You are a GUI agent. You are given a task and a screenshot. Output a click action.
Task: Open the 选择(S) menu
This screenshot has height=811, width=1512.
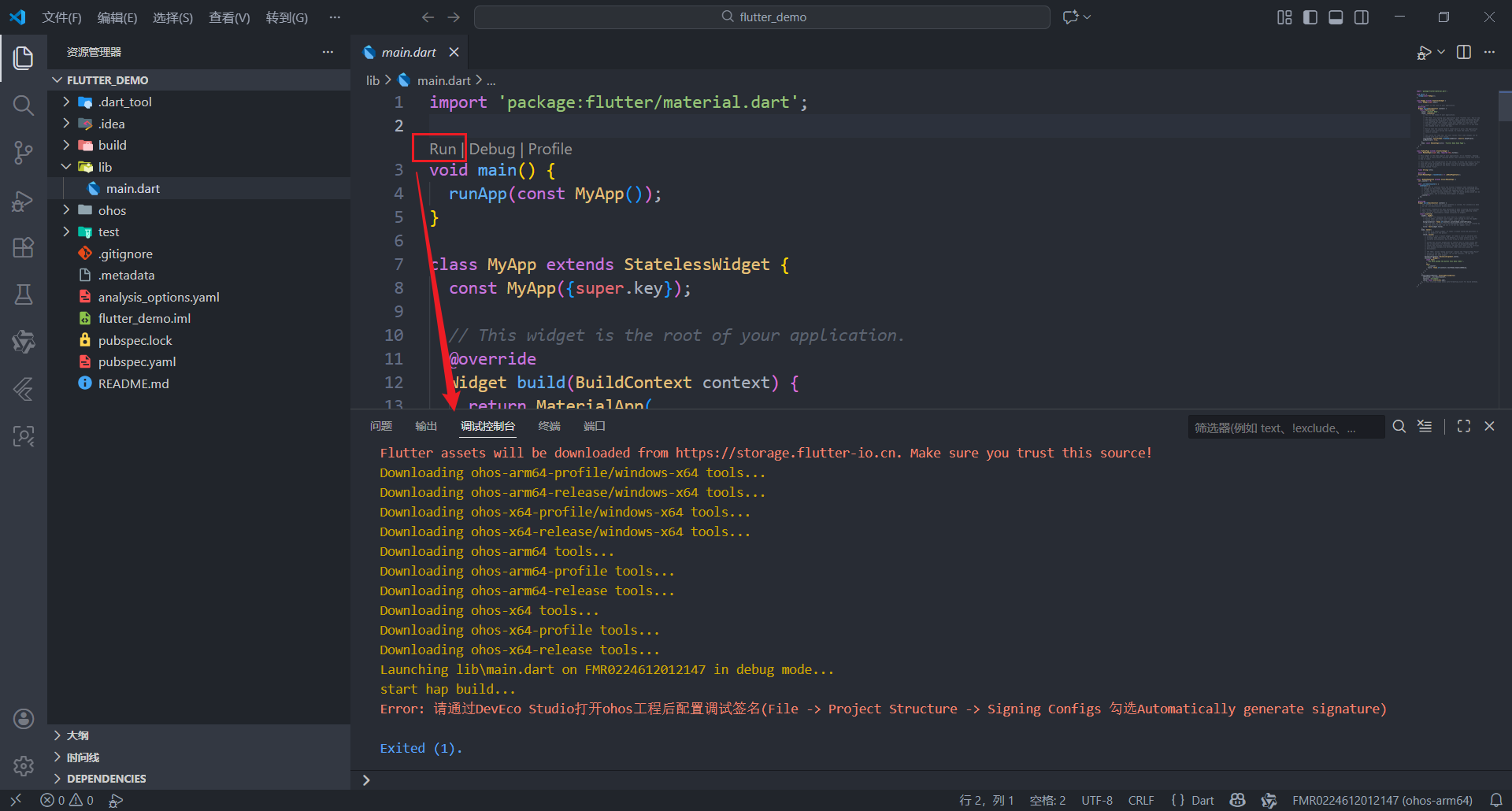172,17
